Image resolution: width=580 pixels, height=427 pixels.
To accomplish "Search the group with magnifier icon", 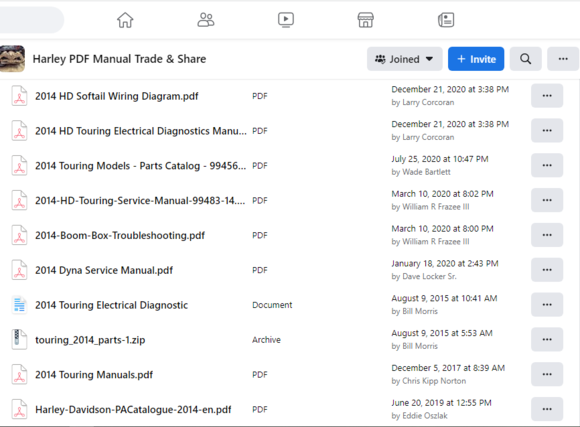I will coord(526,59).
